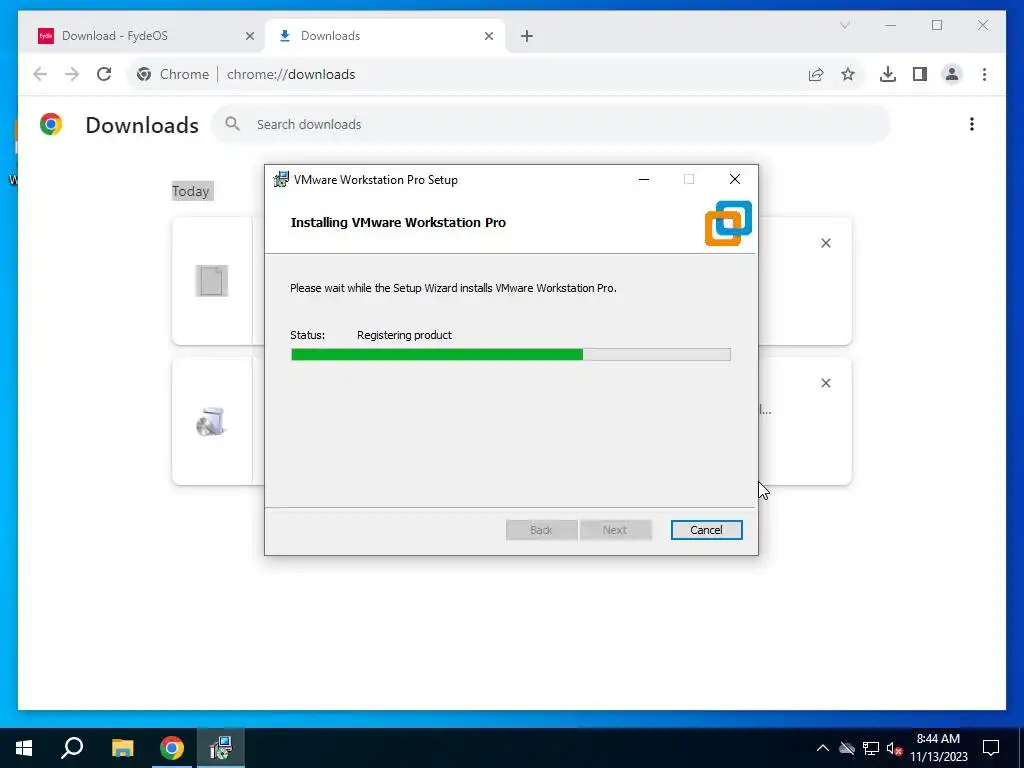Open the tab search chevron in Chrome

coord(844,25)
